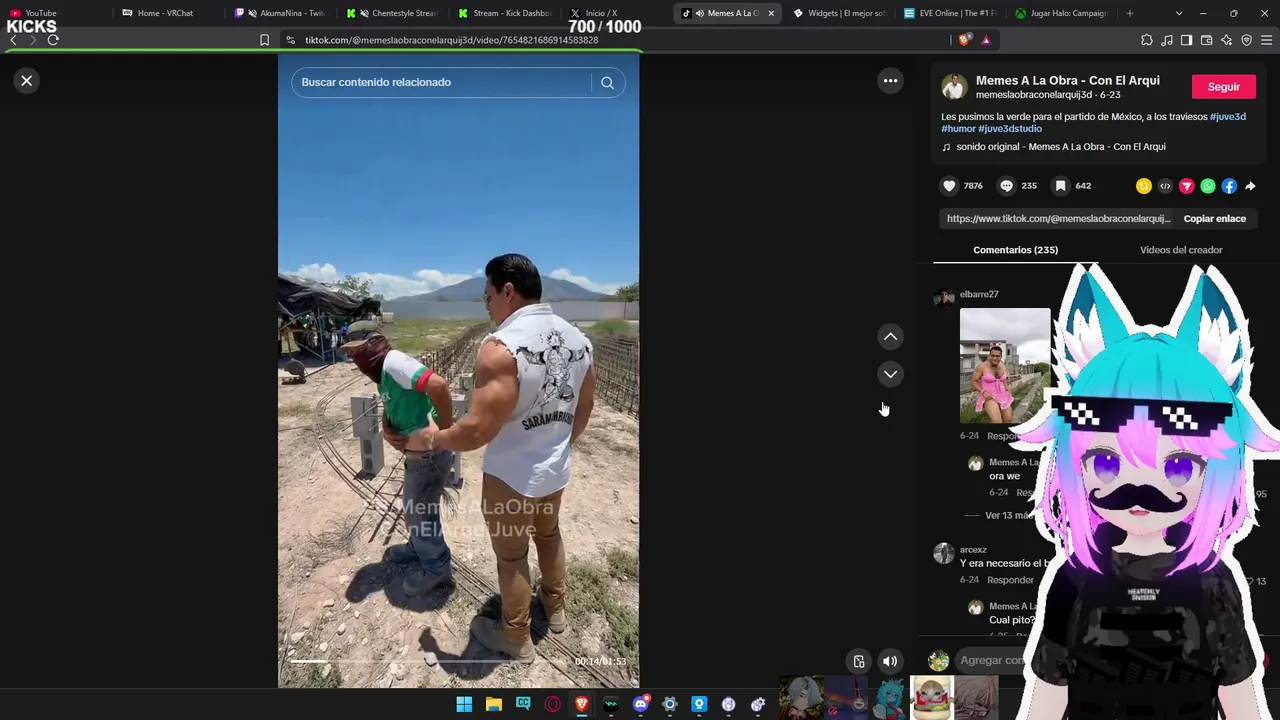1280x720 pixels.
Task: Open elbarre27 commenter username
Action: (x=979, y=295)
